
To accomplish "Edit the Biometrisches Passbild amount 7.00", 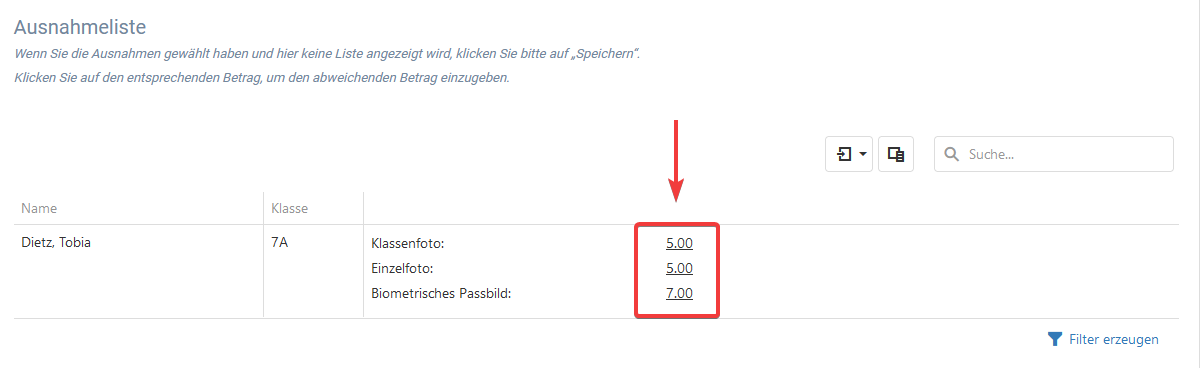I will click(679, 293).
